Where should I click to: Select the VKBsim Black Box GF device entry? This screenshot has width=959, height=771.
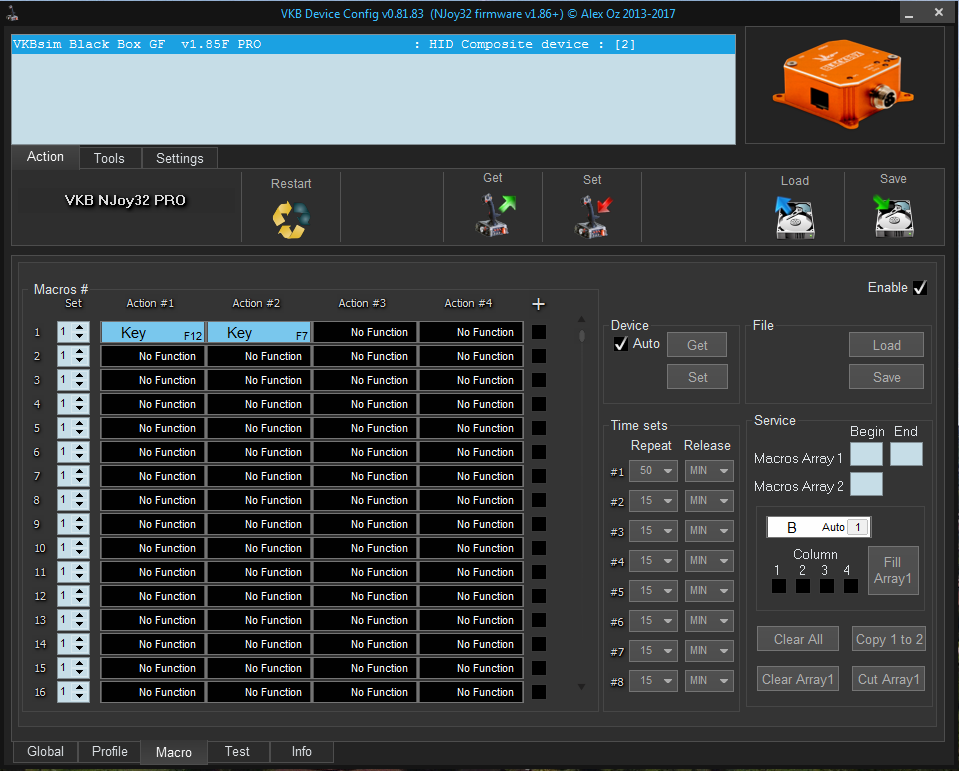point(373,44)
